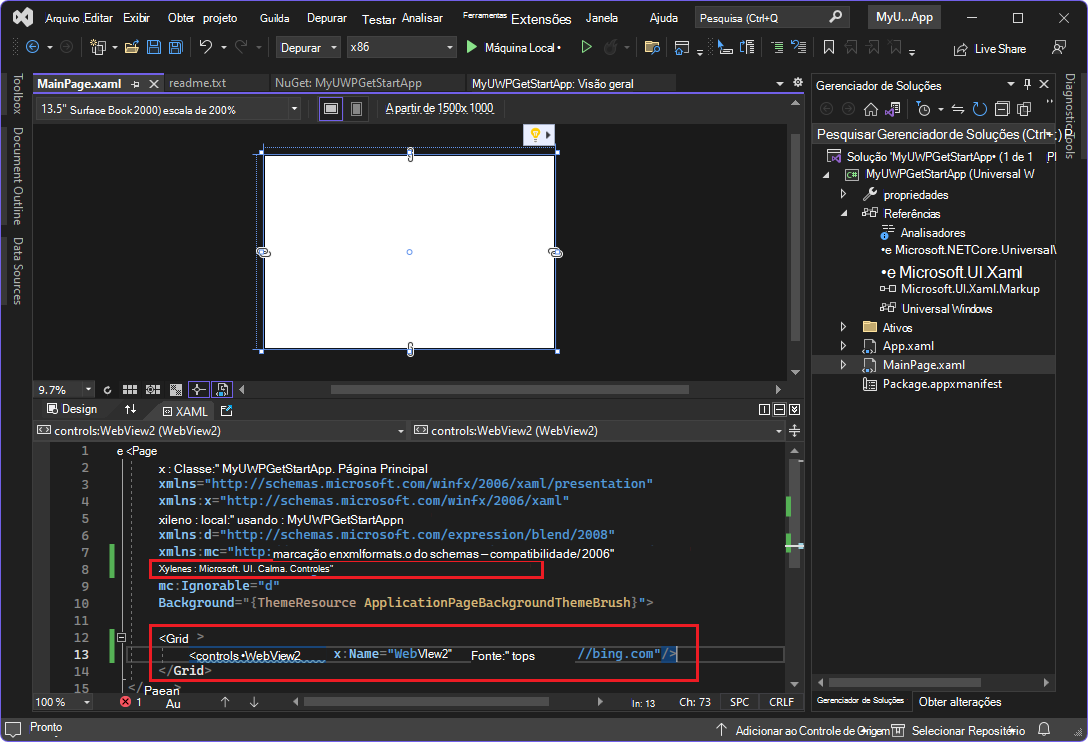Click the Live Share button

point(989,48)
